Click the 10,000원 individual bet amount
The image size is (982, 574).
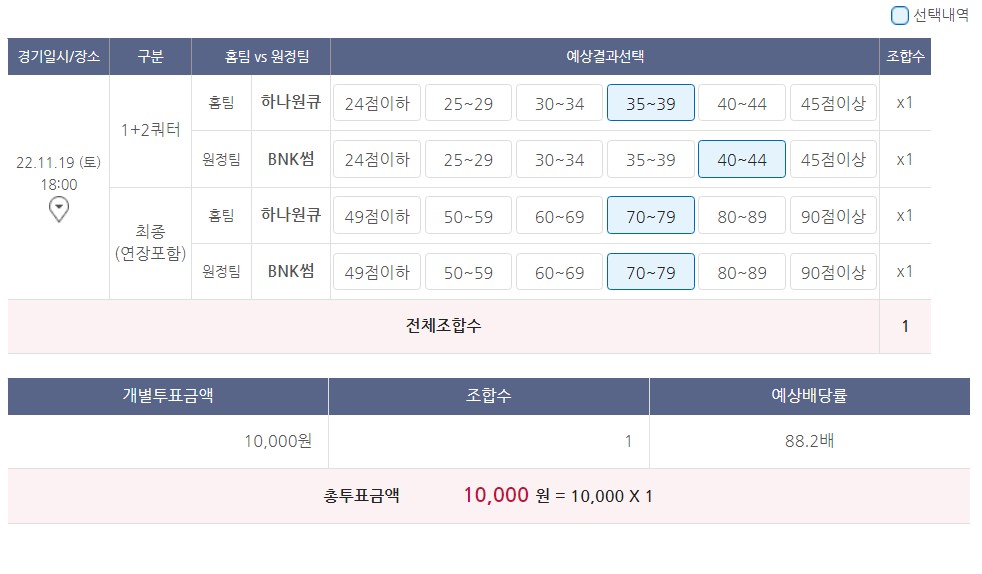point(277,441)
